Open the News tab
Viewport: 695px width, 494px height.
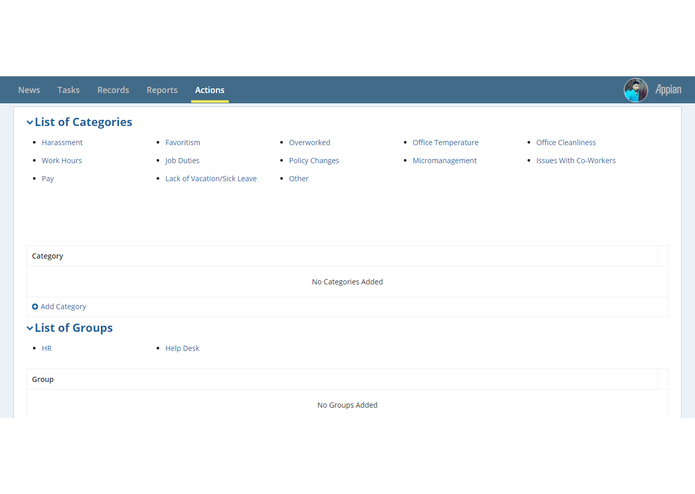click(x=29, y=90)
